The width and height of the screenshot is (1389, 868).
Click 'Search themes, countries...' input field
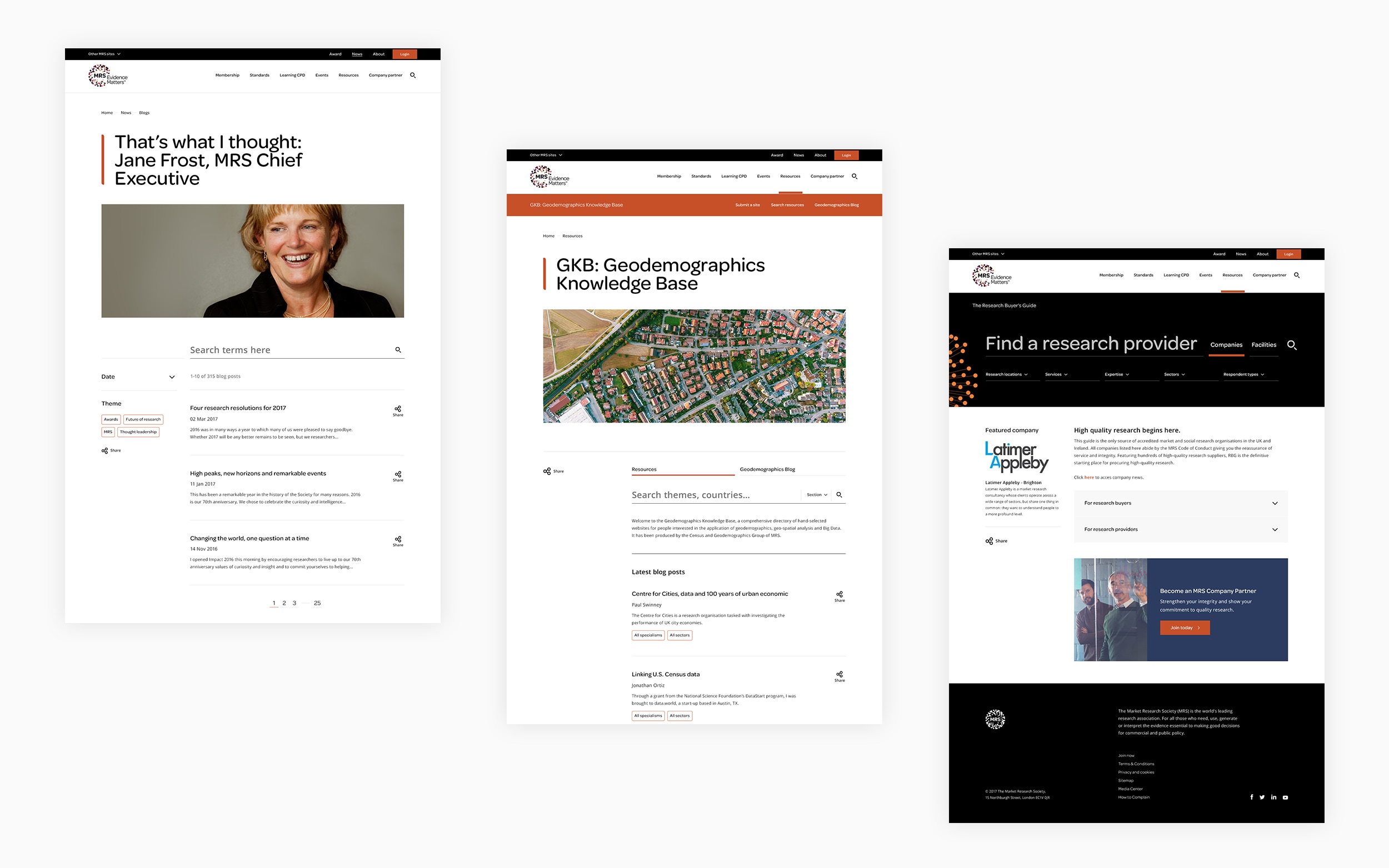coord(715,495)
